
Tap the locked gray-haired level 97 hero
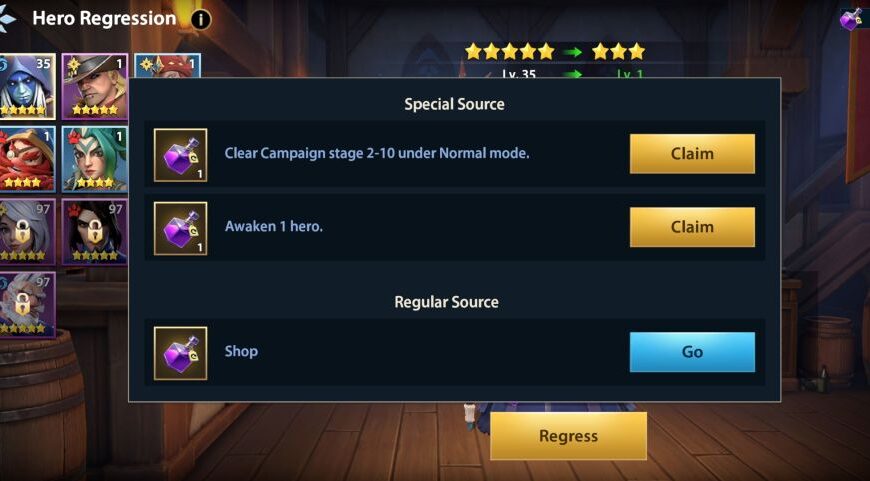coord(27,232)
